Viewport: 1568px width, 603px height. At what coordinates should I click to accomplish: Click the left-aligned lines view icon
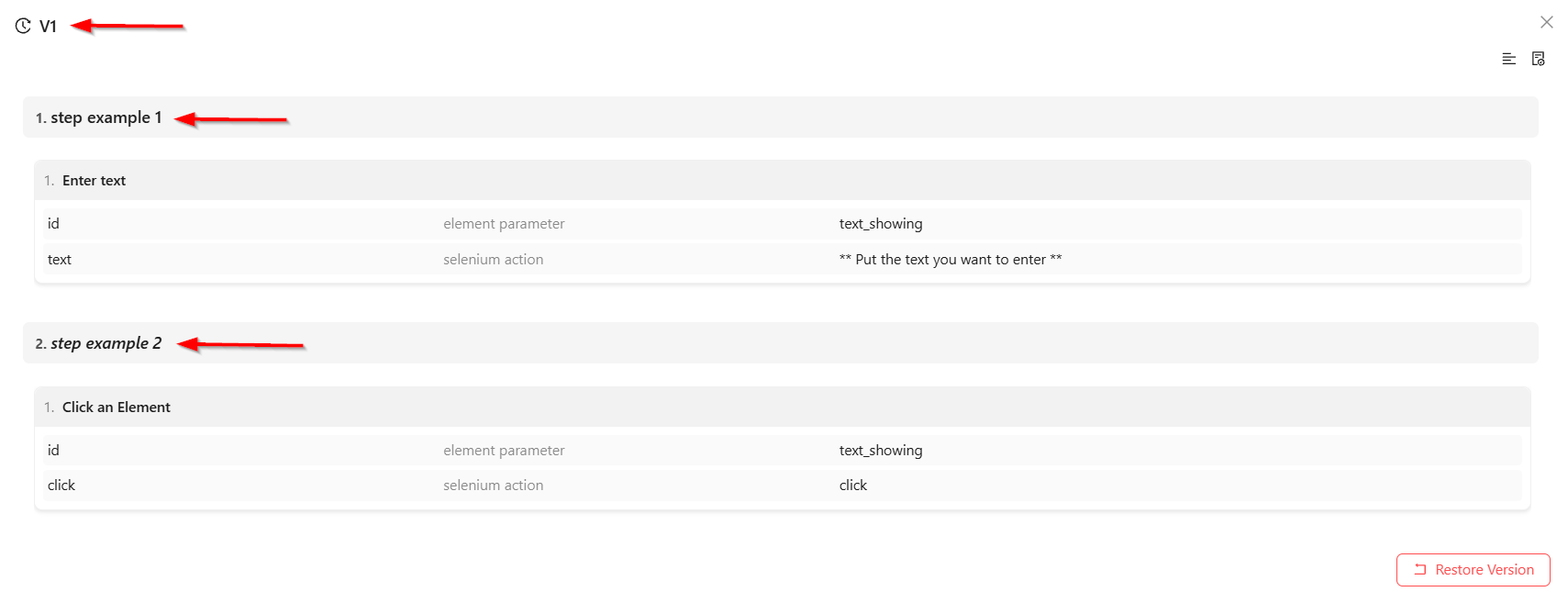click(1508, 59)
